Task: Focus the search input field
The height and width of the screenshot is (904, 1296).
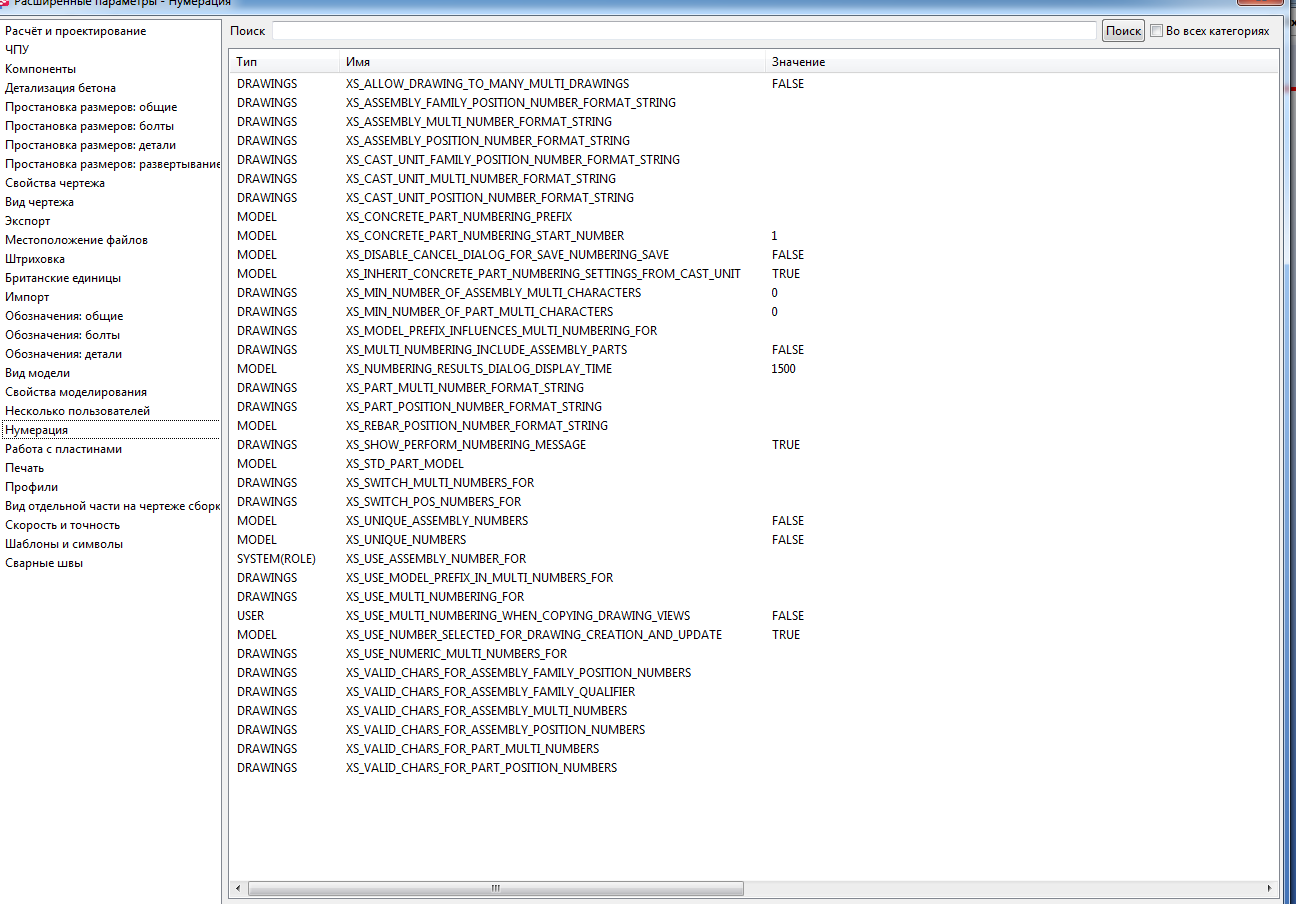Action: coord(684,31)
